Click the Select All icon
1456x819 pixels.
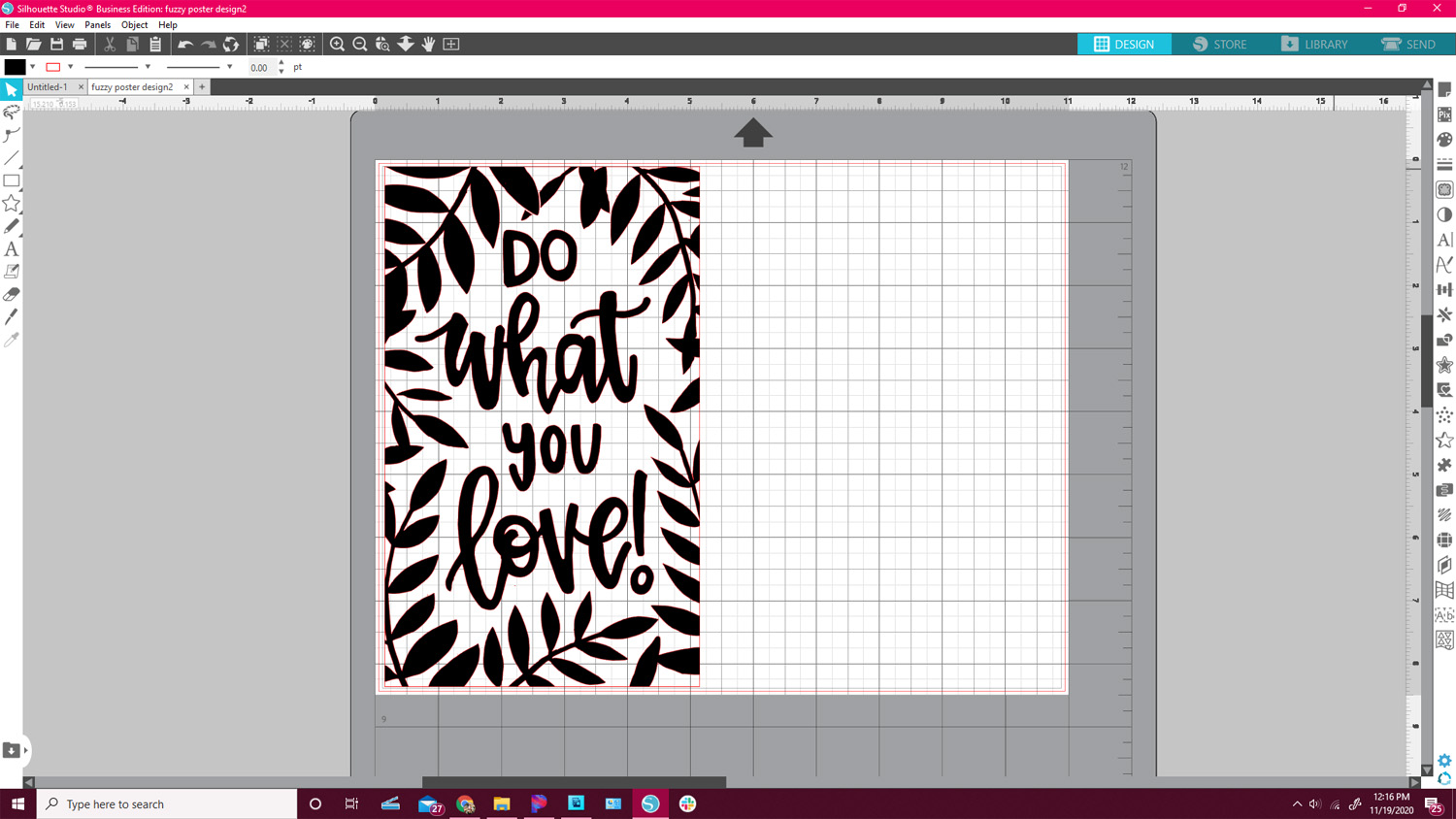[261, 44]
